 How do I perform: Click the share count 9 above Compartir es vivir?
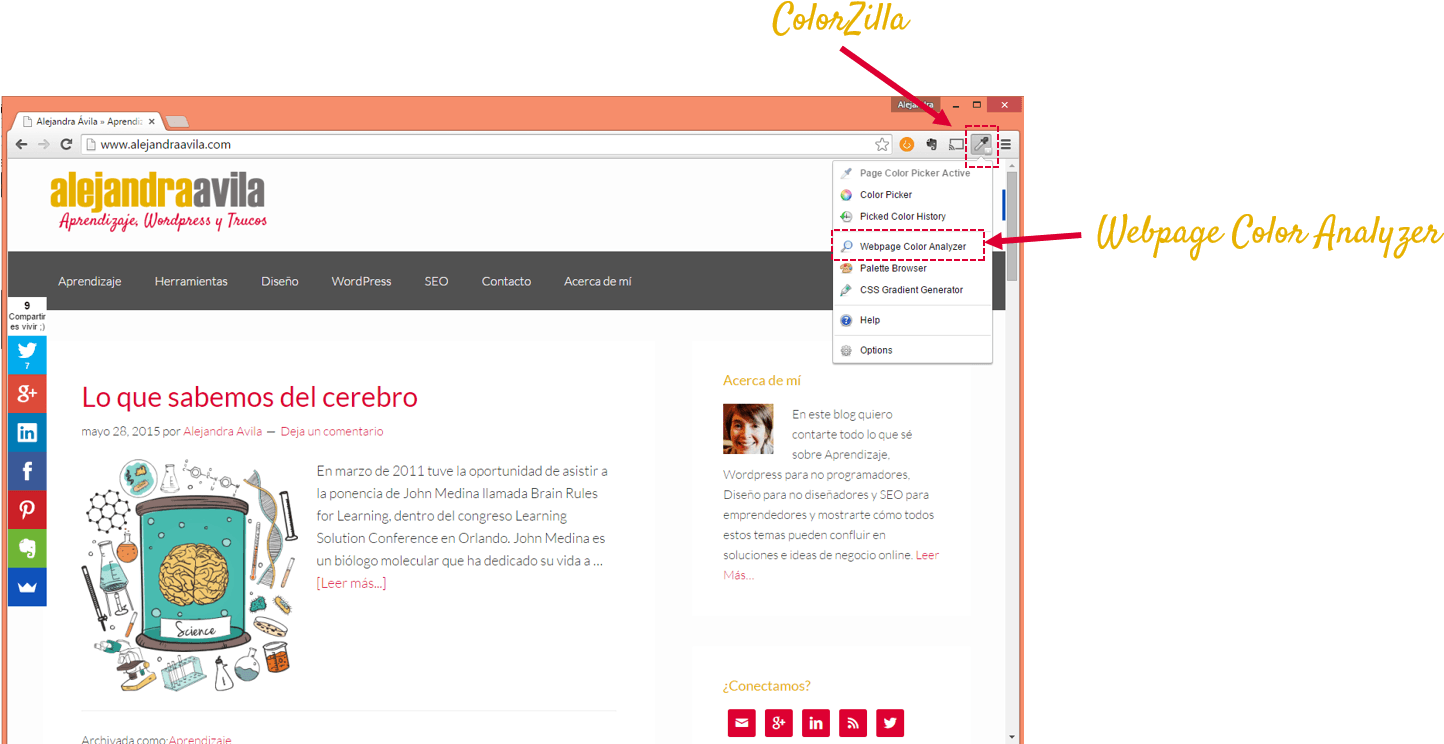tap(27, 306)
